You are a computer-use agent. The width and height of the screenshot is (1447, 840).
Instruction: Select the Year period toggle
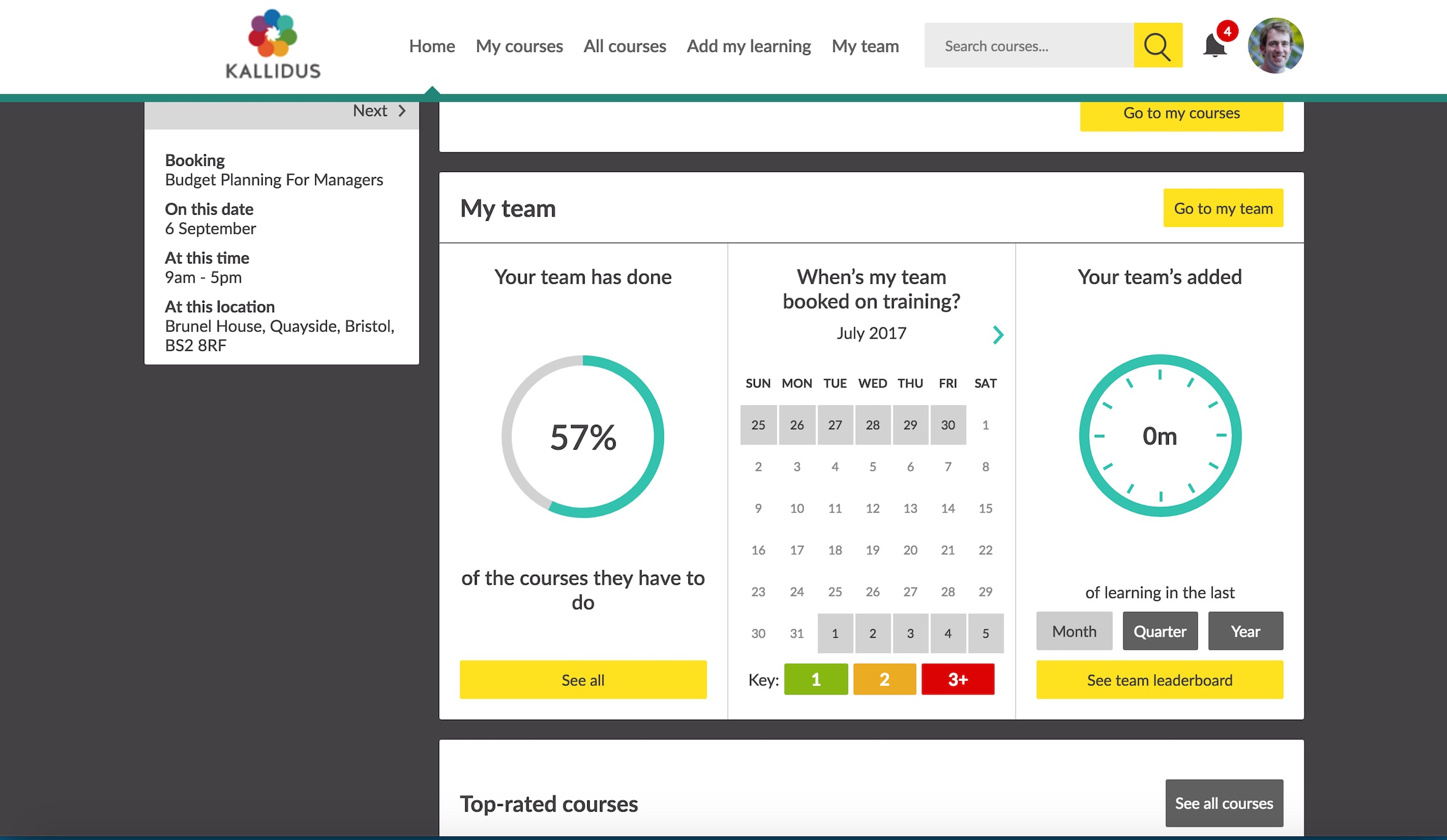tap(1245, 631)
